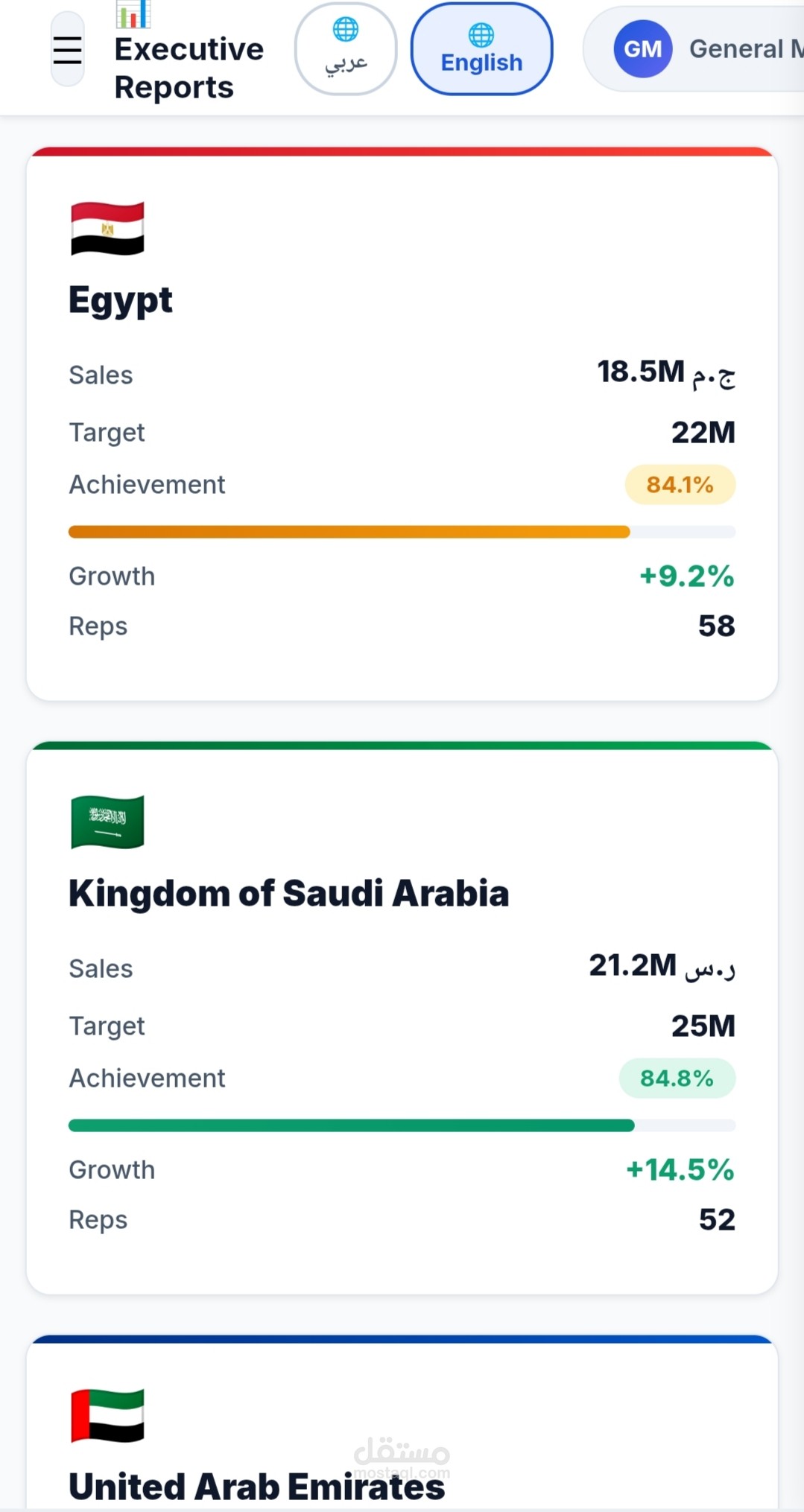Switch language to عربي
The image size is (804, 1512).
(346, 49)
